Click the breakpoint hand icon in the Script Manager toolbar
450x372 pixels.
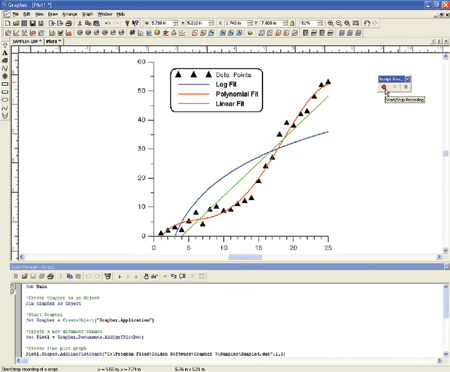point(146,277)
